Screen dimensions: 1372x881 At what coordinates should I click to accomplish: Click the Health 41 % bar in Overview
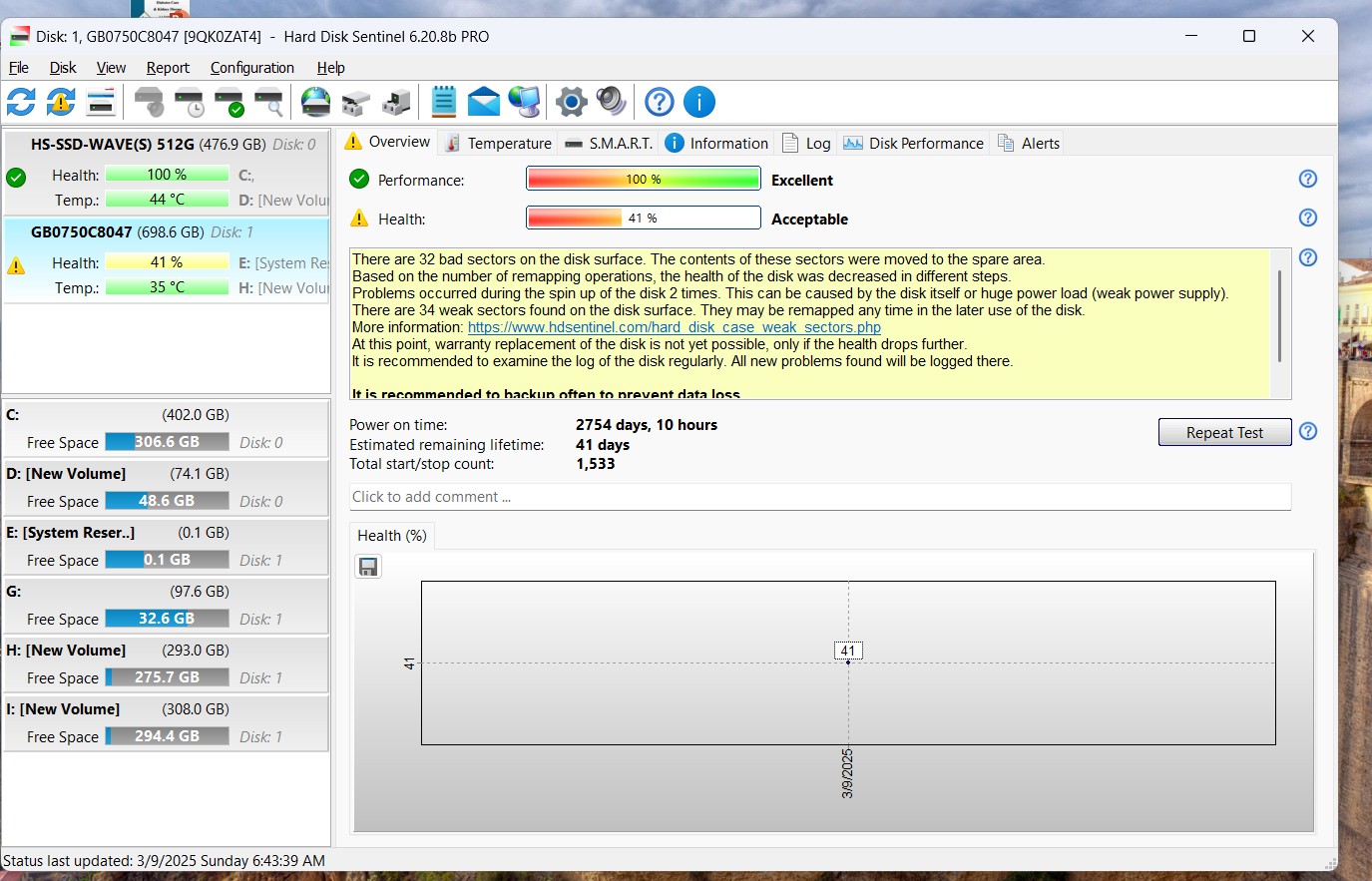(x=644, y=219)
